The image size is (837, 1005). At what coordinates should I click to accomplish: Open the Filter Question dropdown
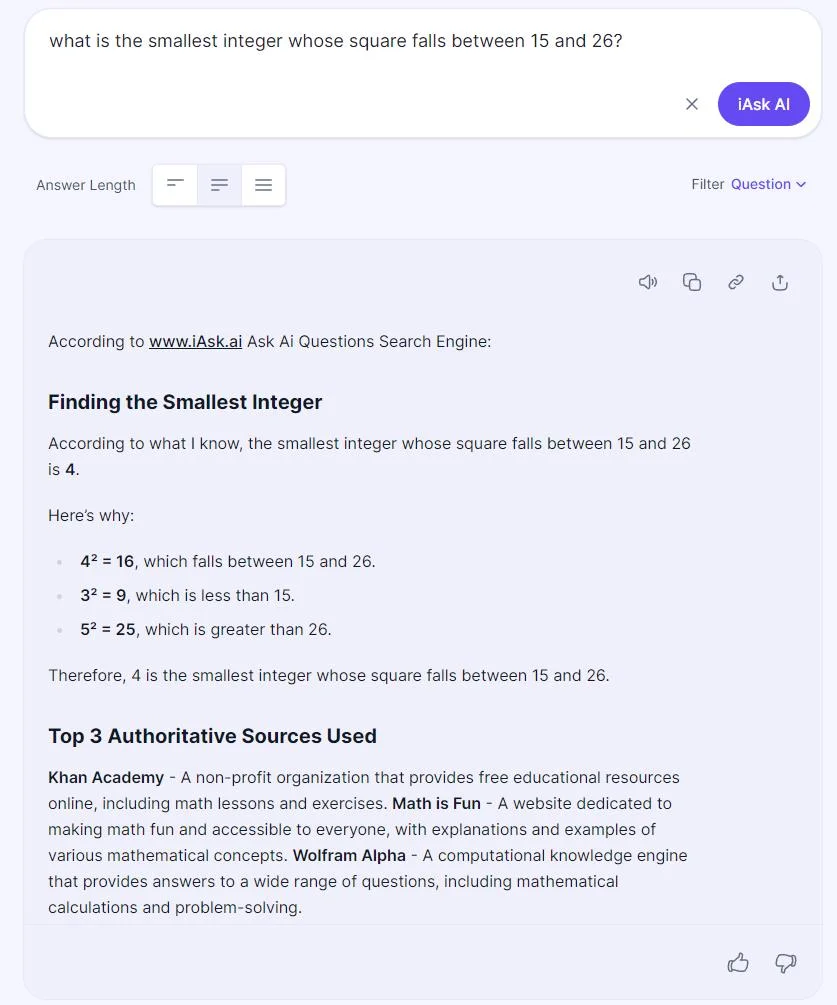coord(760,184)
